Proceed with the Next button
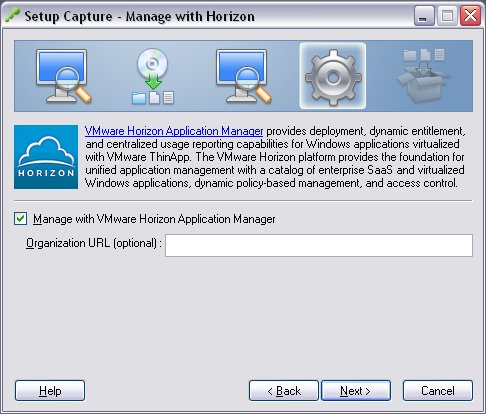The image size is (486, 414). (x=356, y=391)
